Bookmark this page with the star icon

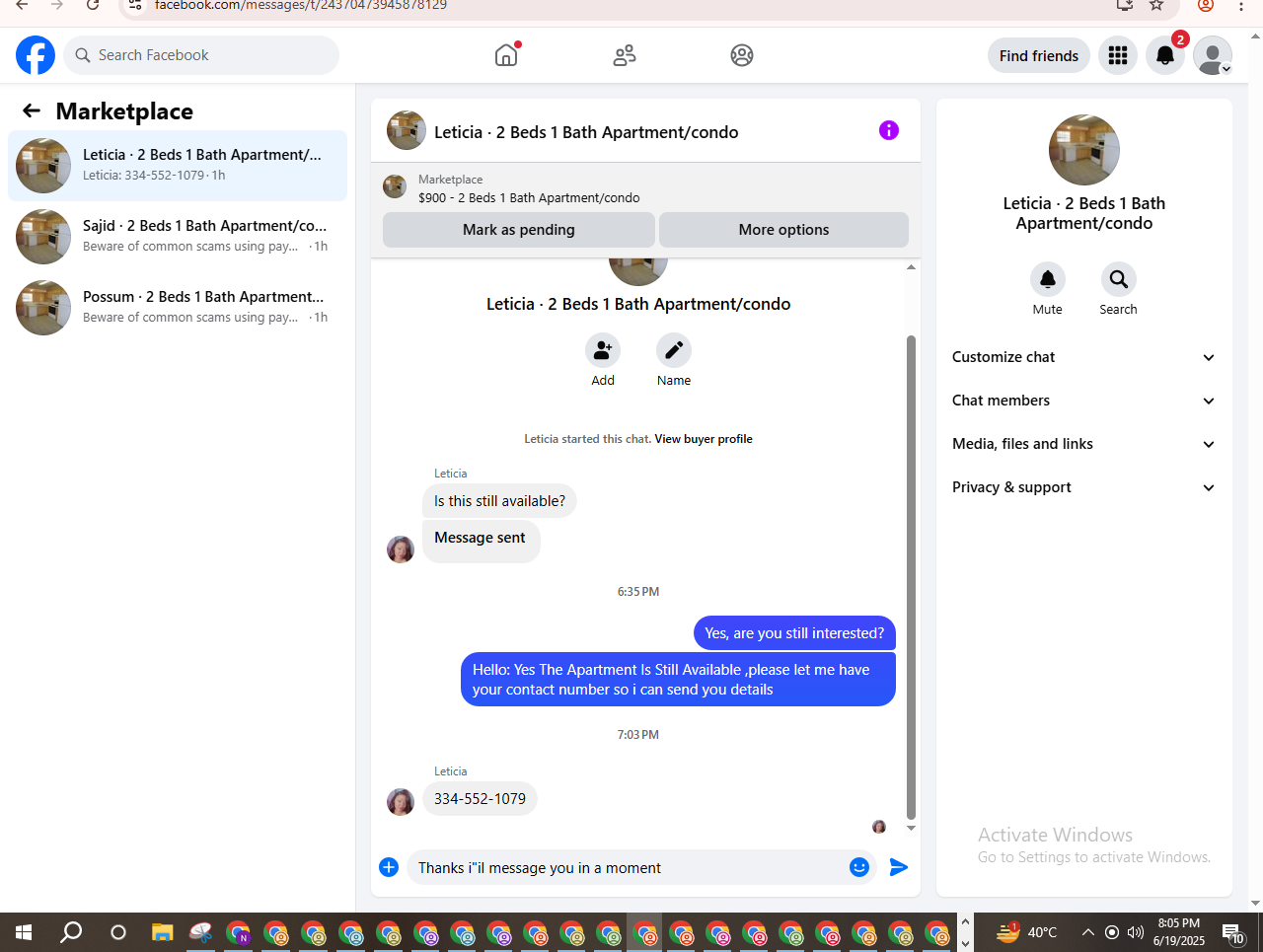tap(1156, 5)
